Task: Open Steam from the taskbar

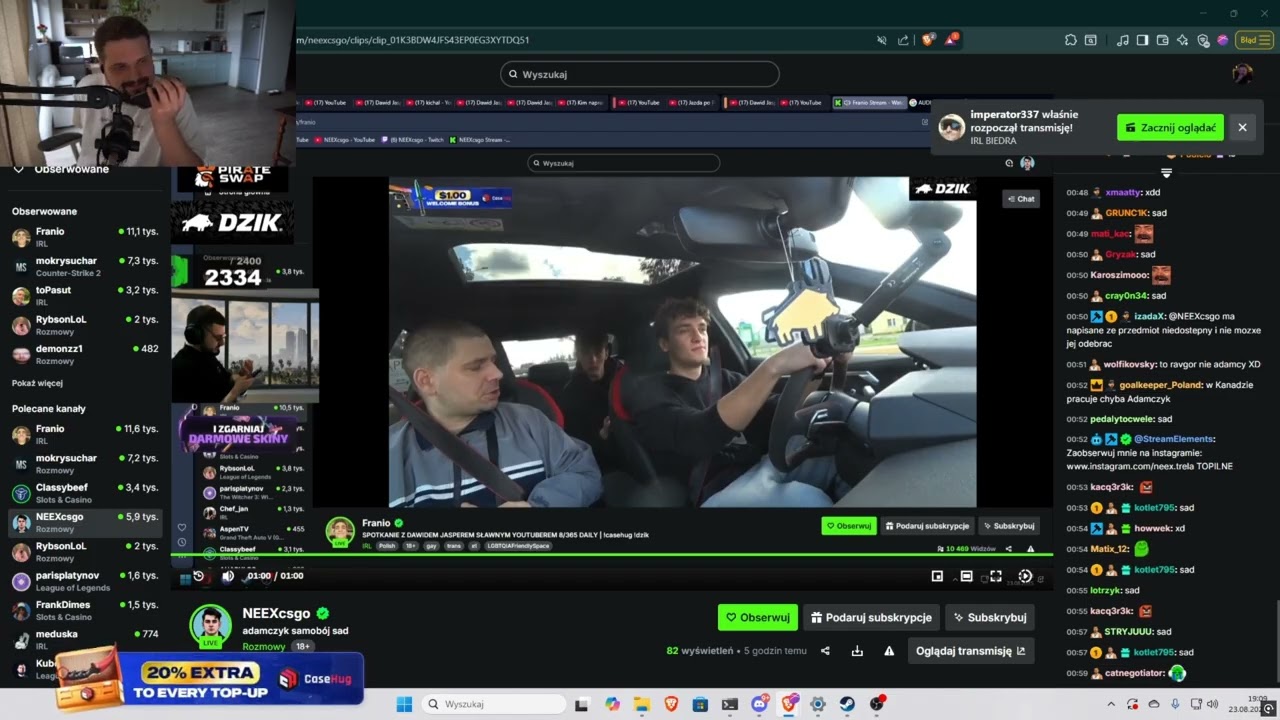Action: coord(848,704)
